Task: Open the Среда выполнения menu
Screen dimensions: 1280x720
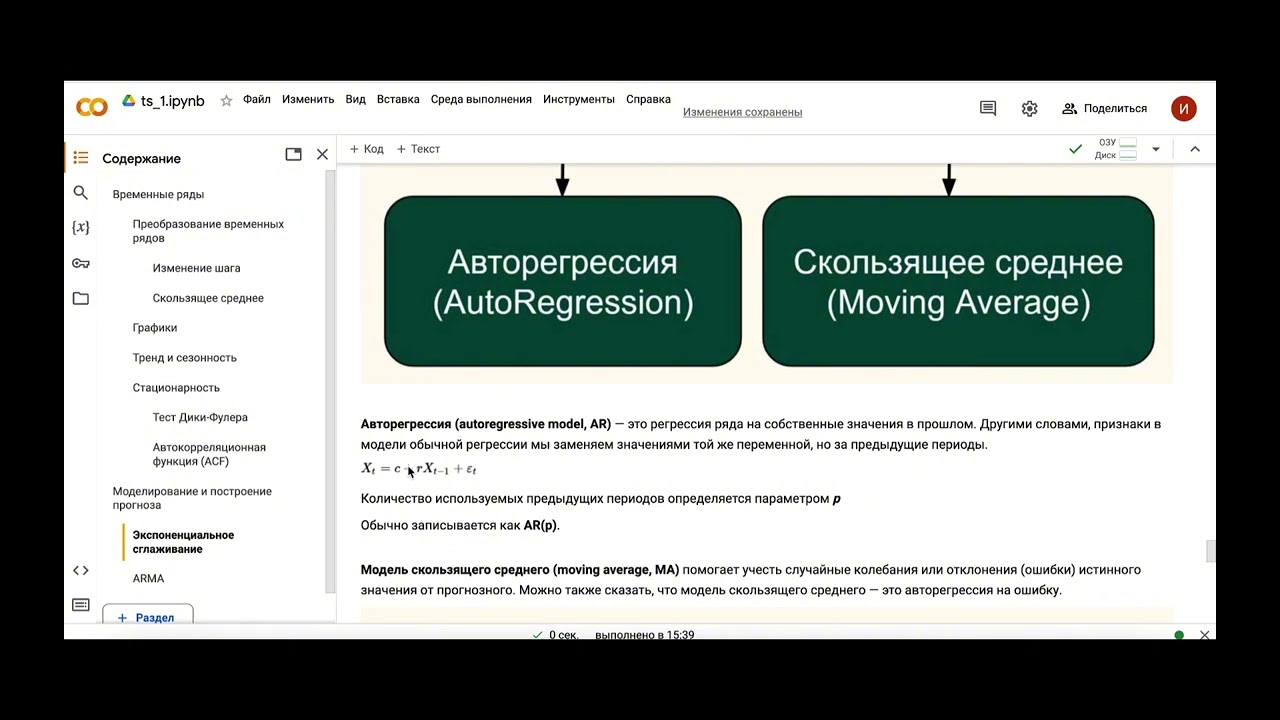Action: point(481,99)
